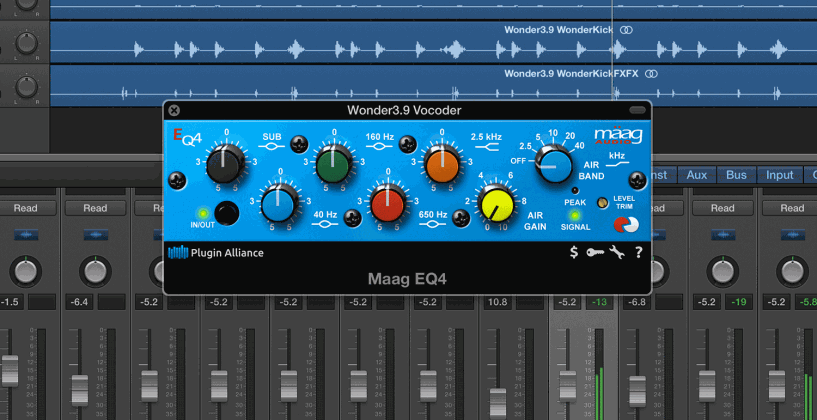
Task: Click the -19 peak level display
Action: pos(739,302)
